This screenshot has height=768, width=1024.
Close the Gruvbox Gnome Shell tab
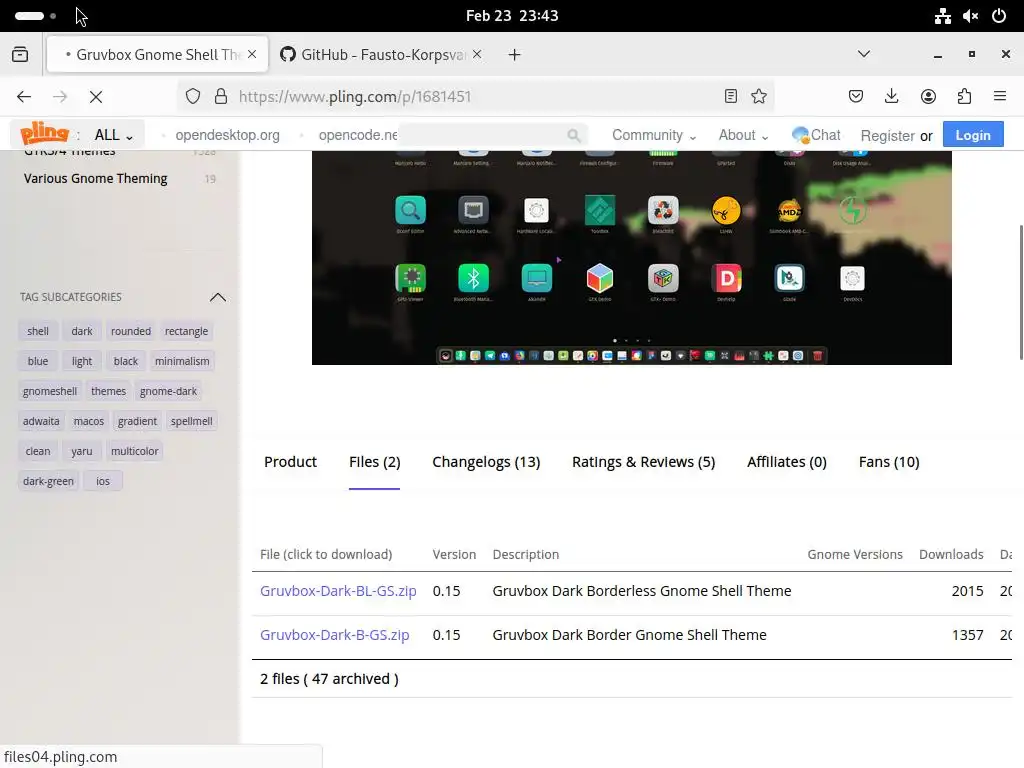tap(252, 54)
